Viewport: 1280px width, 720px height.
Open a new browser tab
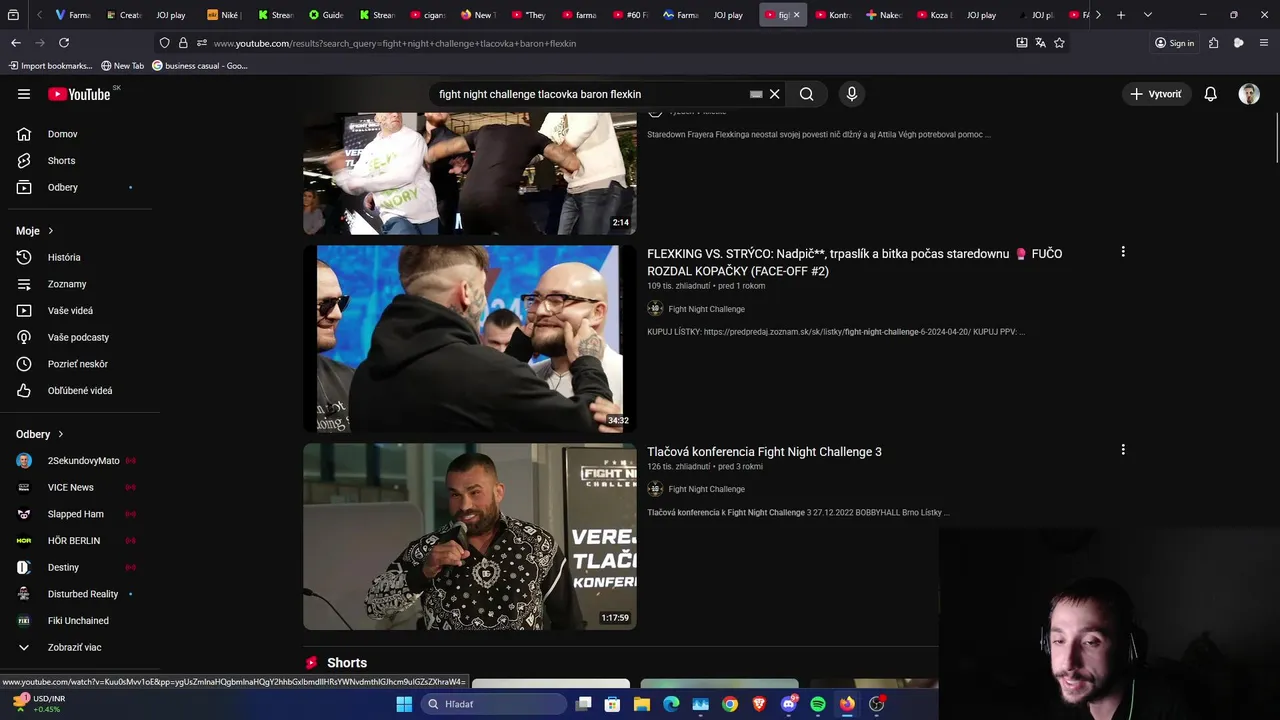pyautogui.click(x=1121, y=15)
